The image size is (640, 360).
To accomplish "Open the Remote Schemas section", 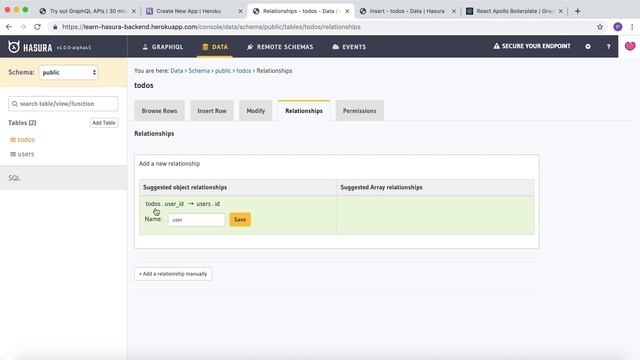I will pos(280,47).
